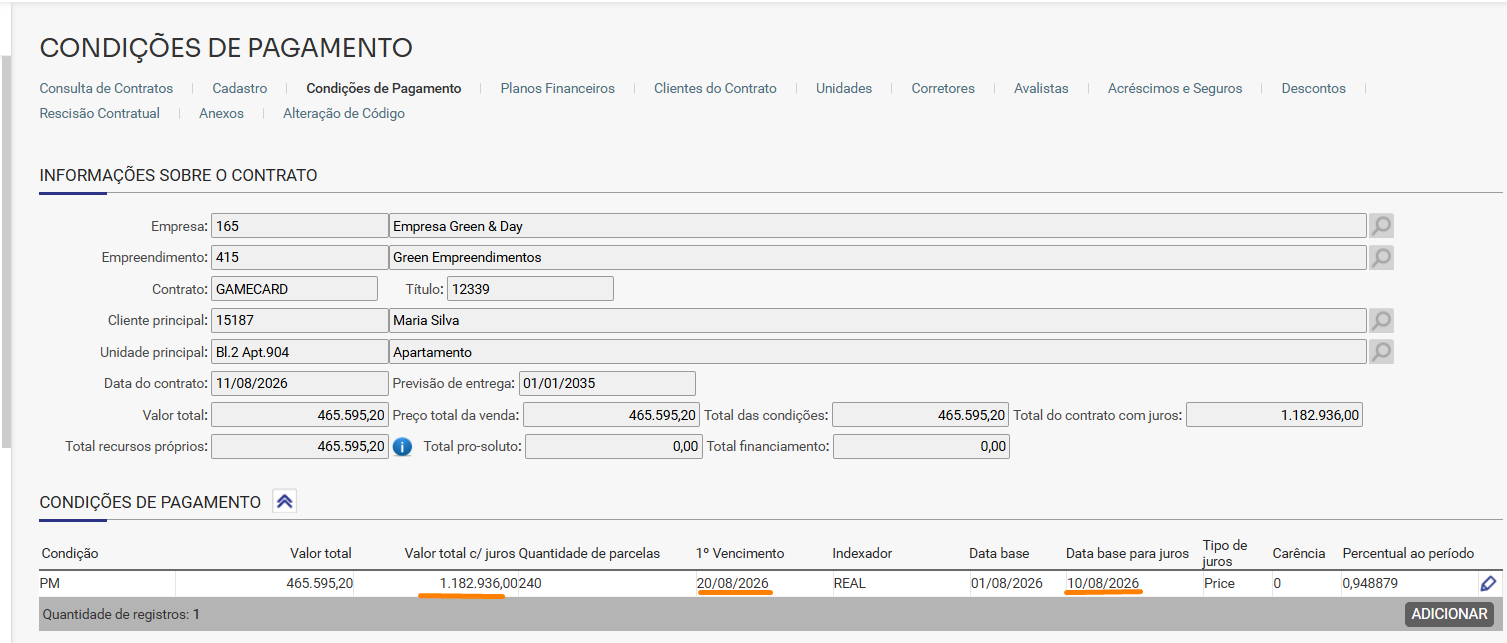Click the Valor total field
Image resolution: width=1507 pixels, height=643 pixels.
[299, 415]
